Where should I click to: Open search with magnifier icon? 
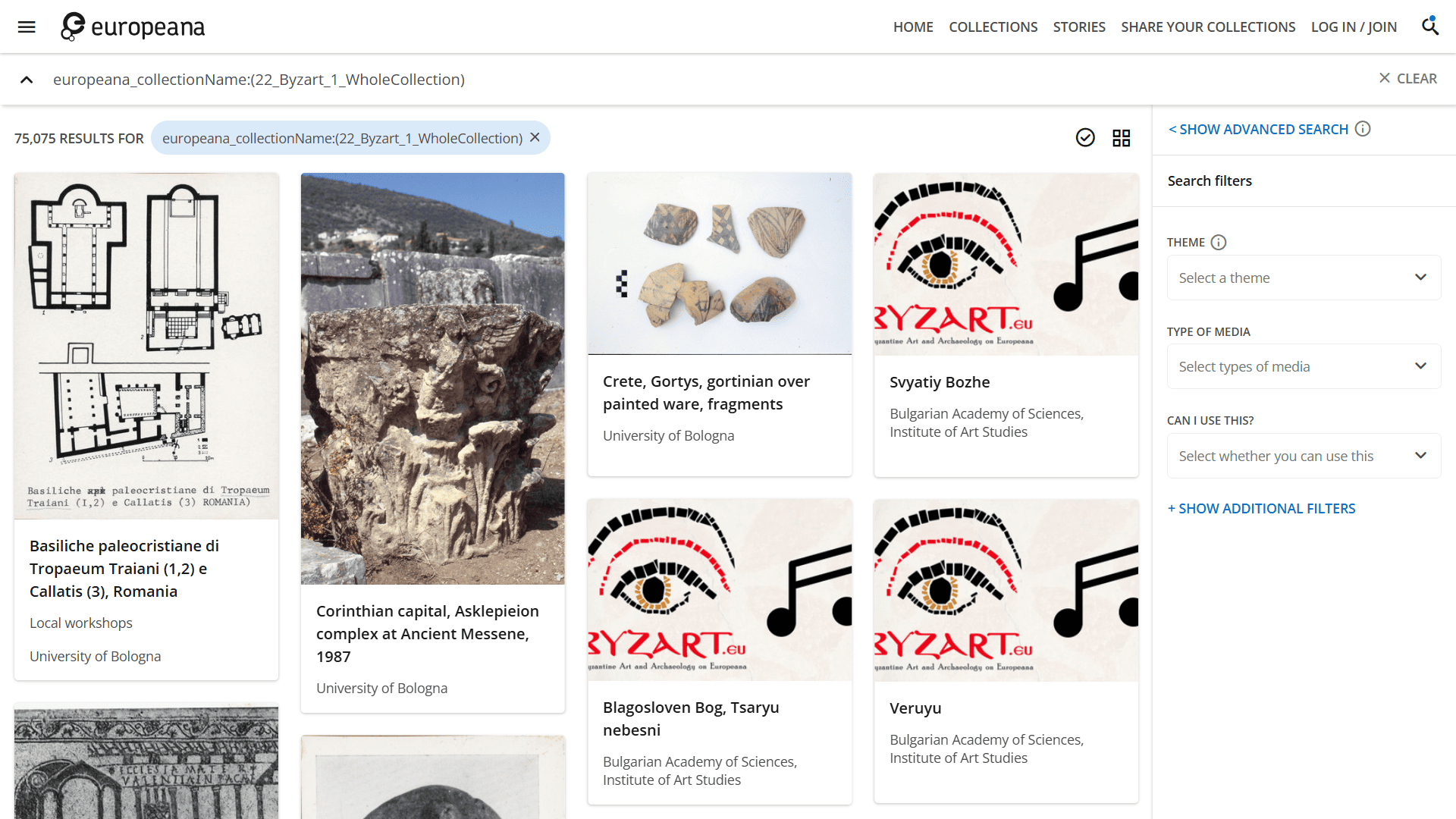1429,27
